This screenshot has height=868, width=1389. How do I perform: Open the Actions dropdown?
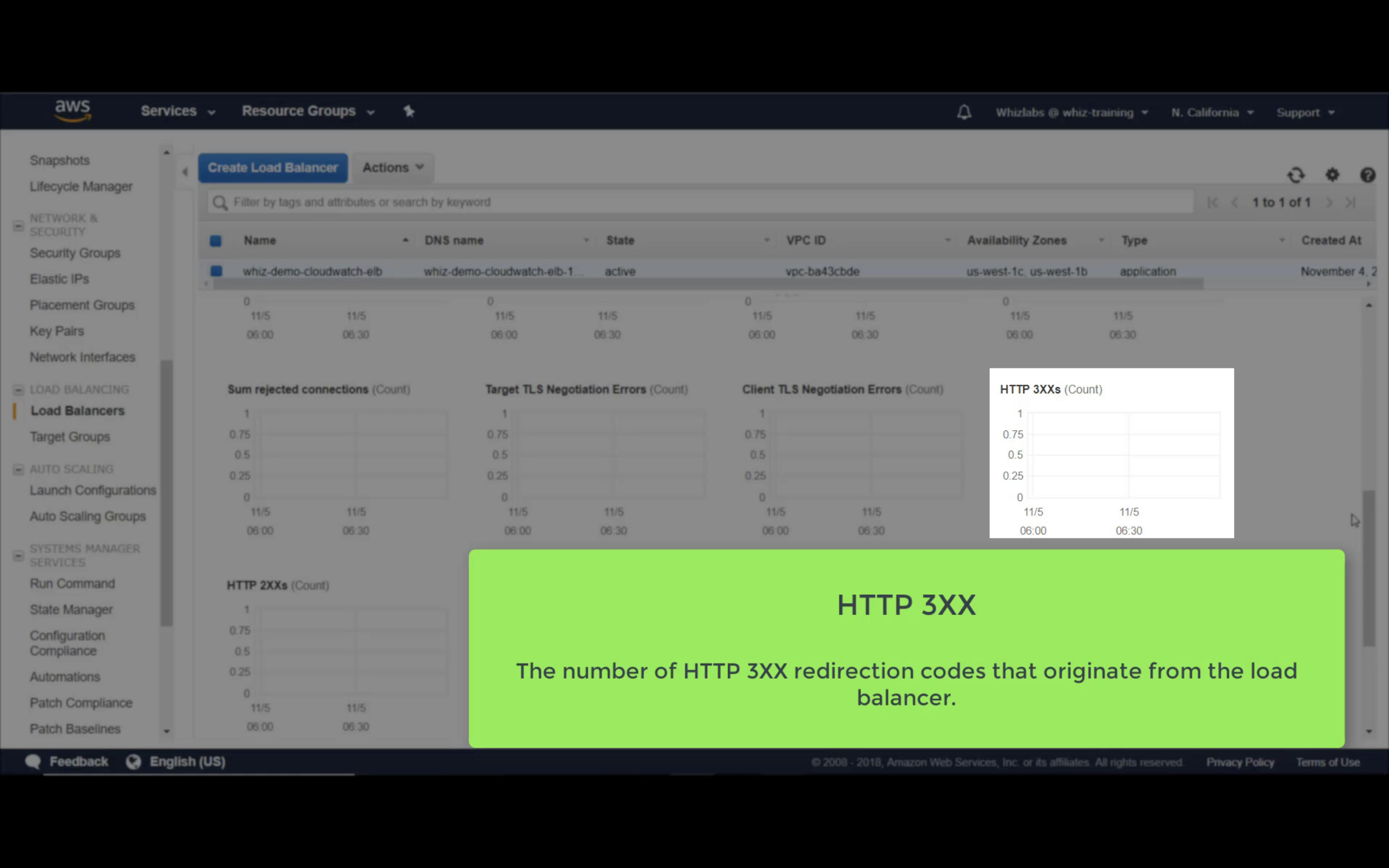tap(393, 168)
